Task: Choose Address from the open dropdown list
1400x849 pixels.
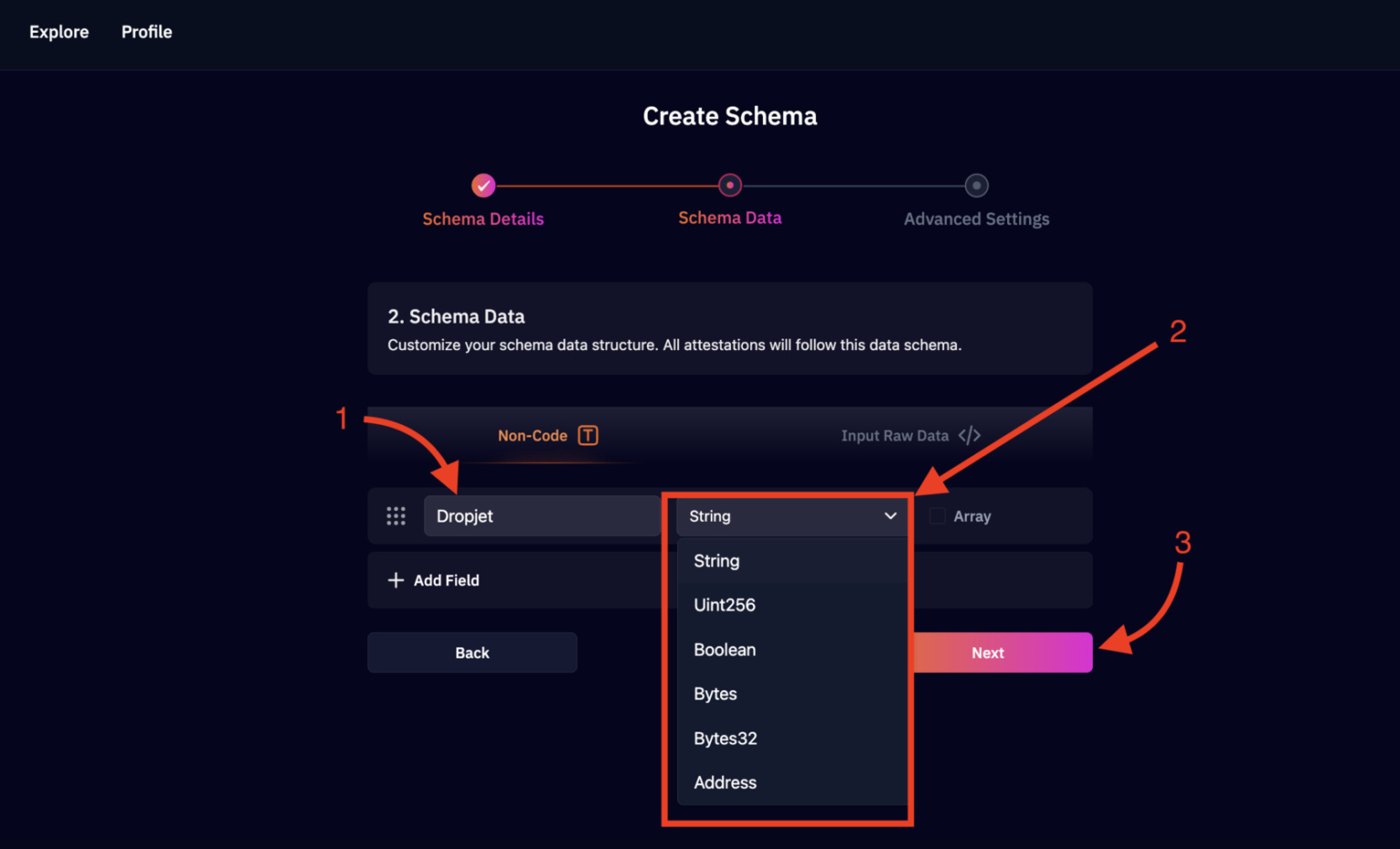Action: [725, 782]
